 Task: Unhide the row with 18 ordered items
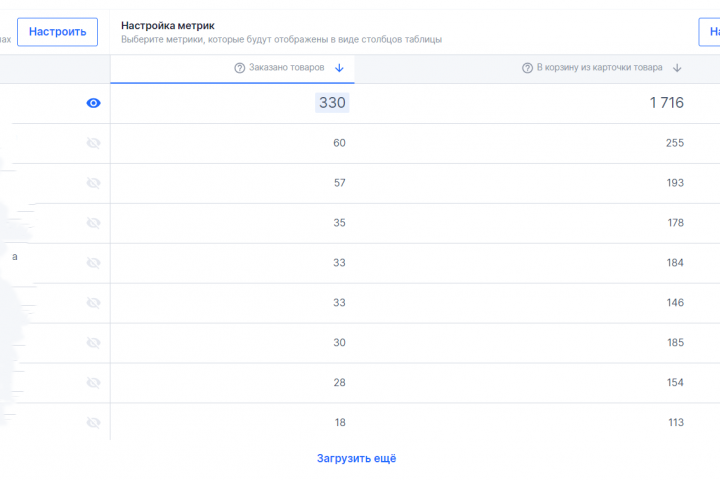[x=94, y=423]
